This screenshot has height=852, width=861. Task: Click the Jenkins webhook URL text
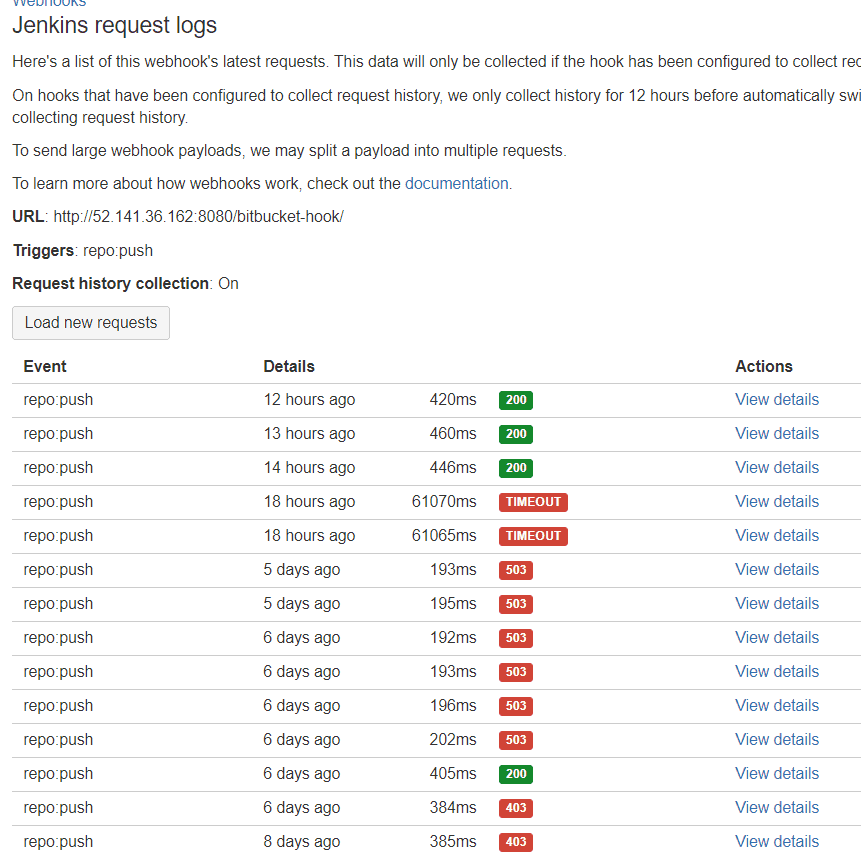coord(198,217)
